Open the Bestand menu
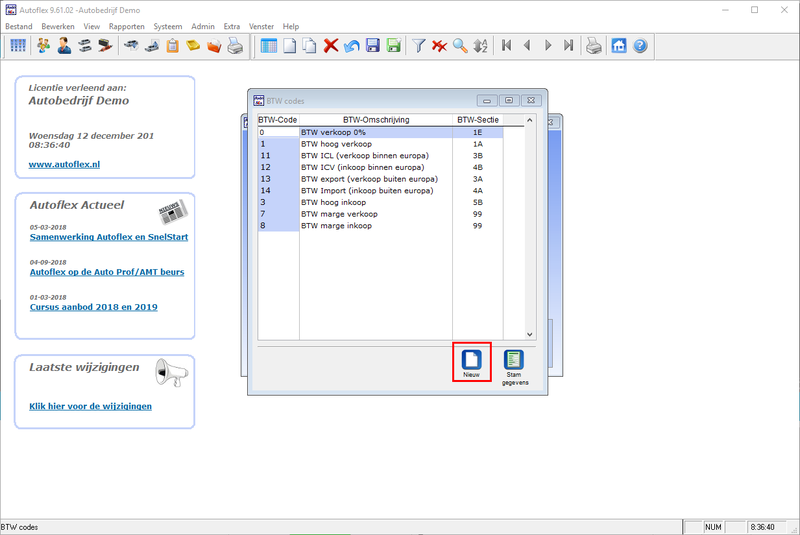The width and height of the screenshot is (800, 535). point(19,27)
